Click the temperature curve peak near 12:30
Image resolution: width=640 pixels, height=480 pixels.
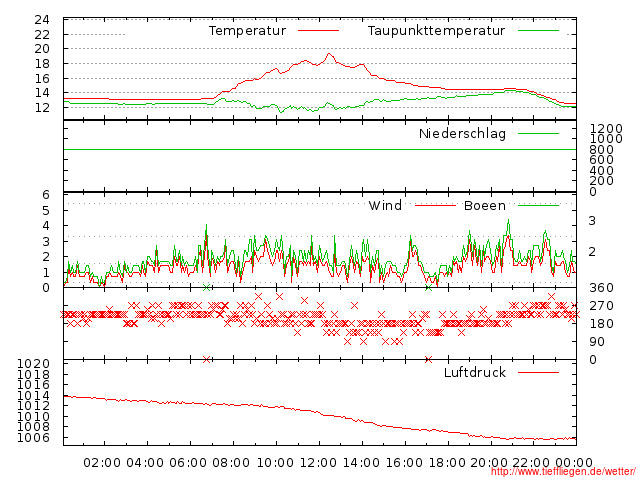(329, 54)
